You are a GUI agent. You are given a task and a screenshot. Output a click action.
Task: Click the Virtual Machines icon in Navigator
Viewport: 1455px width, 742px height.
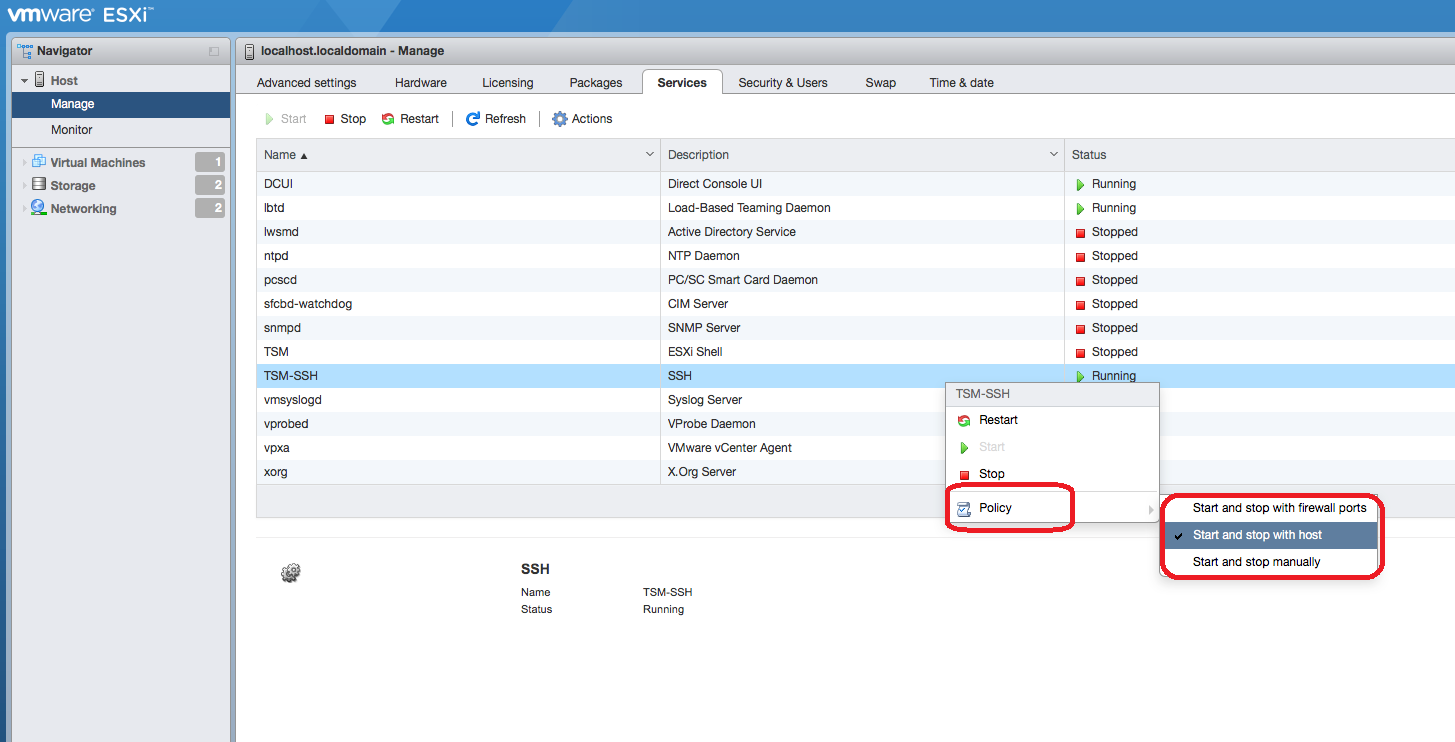click(39, 161)
